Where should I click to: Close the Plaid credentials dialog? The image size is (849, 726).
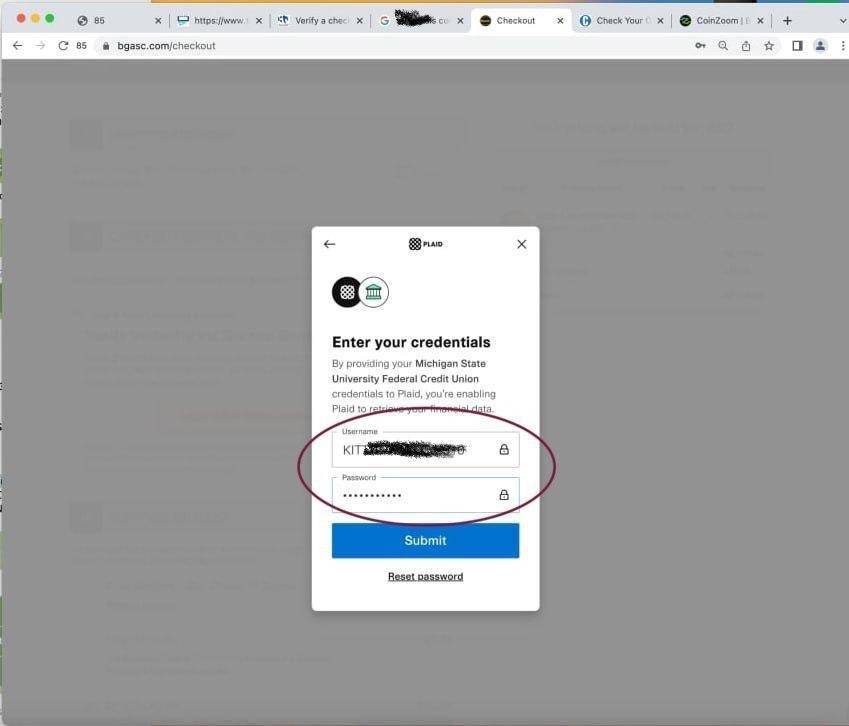coord(521,244)
